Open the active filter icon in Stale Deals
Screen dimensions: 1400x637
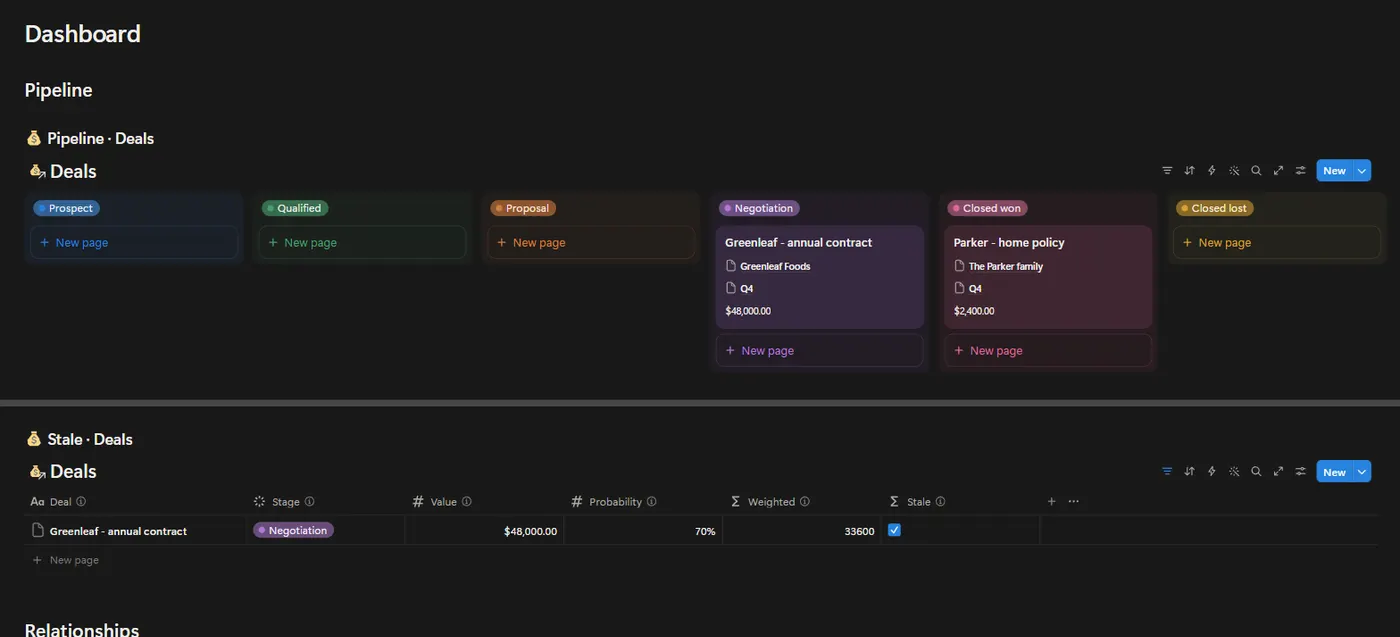coord(1167,471)
